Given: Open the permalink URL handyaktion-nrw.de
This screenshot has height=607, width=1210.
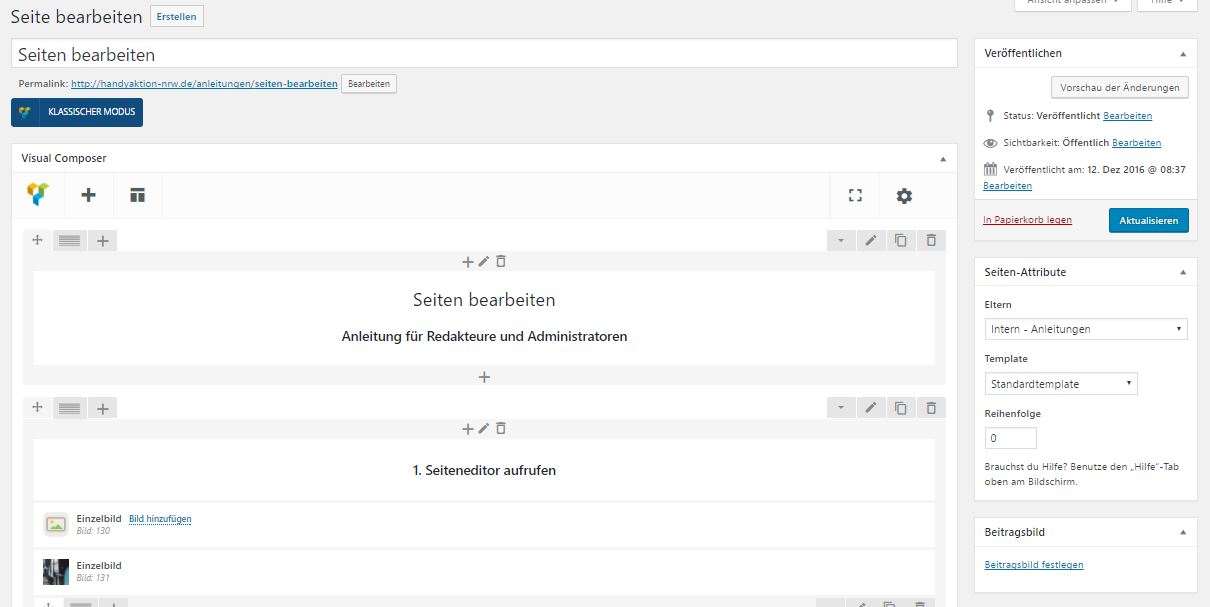Looking at the screenshot, I should tap(204, 84).
